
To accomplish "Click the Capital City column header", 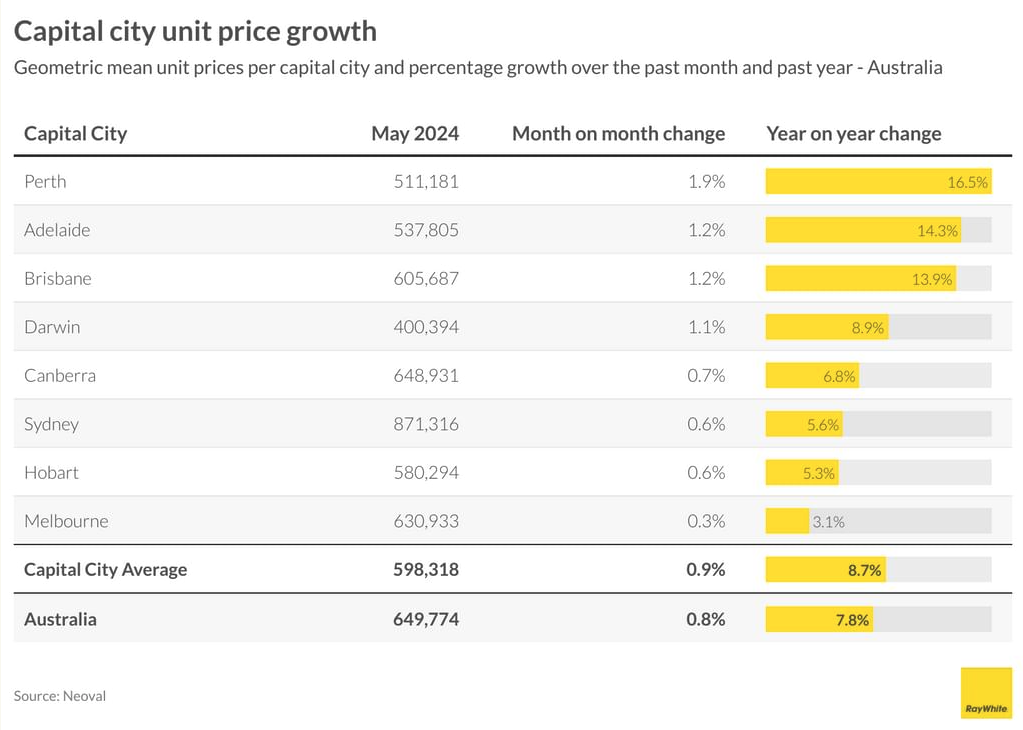I will 76,133.
